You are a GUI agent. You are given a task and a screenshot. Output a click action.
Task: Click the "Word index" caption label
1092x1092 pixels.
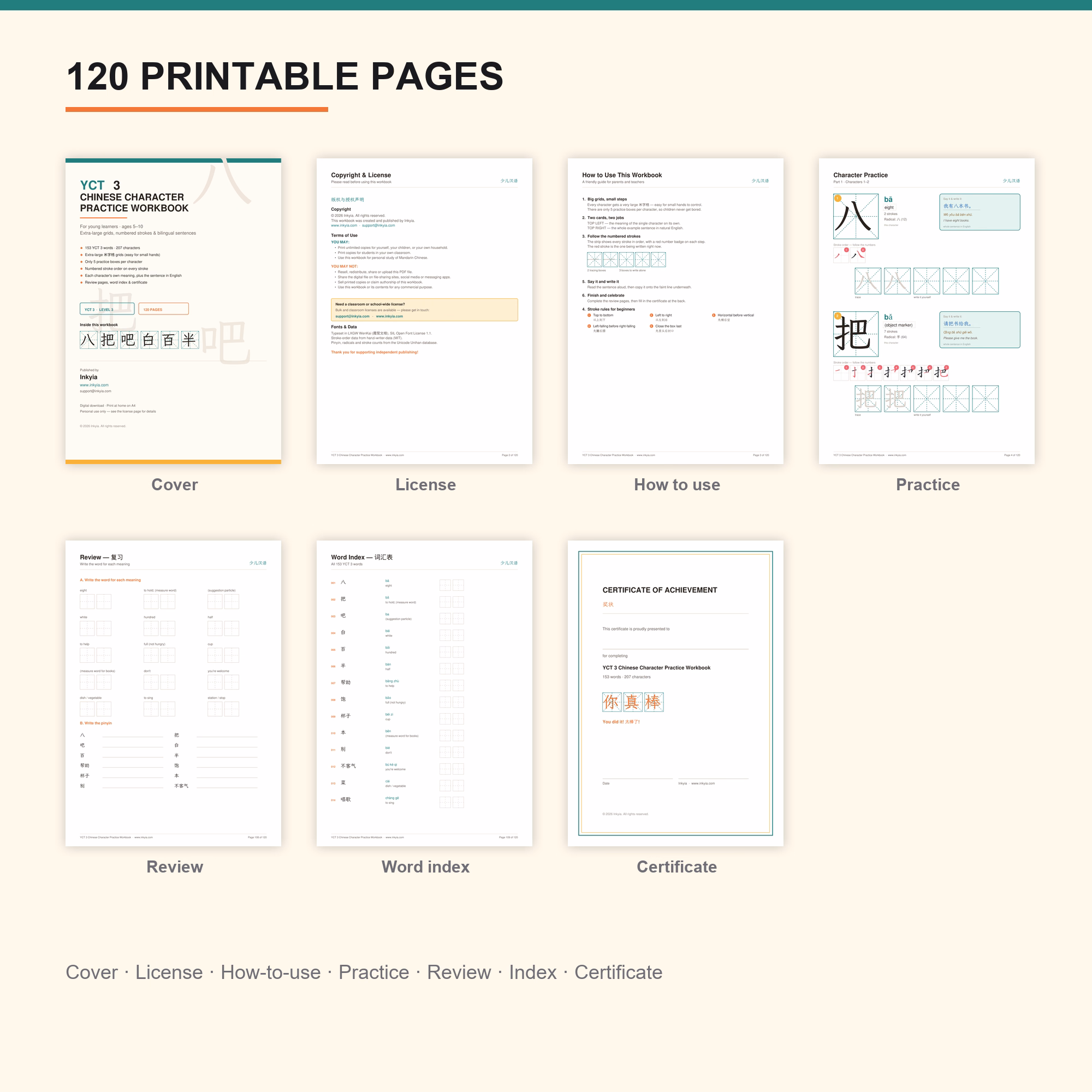click(x=425, y=867)
